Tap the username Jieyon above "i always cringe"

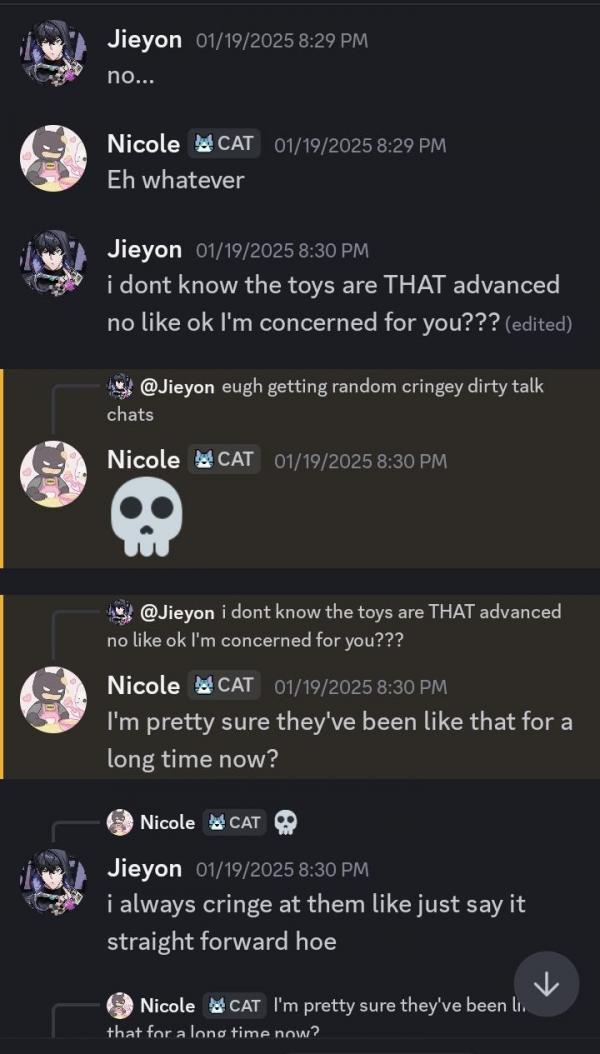[x=144, y=868]
